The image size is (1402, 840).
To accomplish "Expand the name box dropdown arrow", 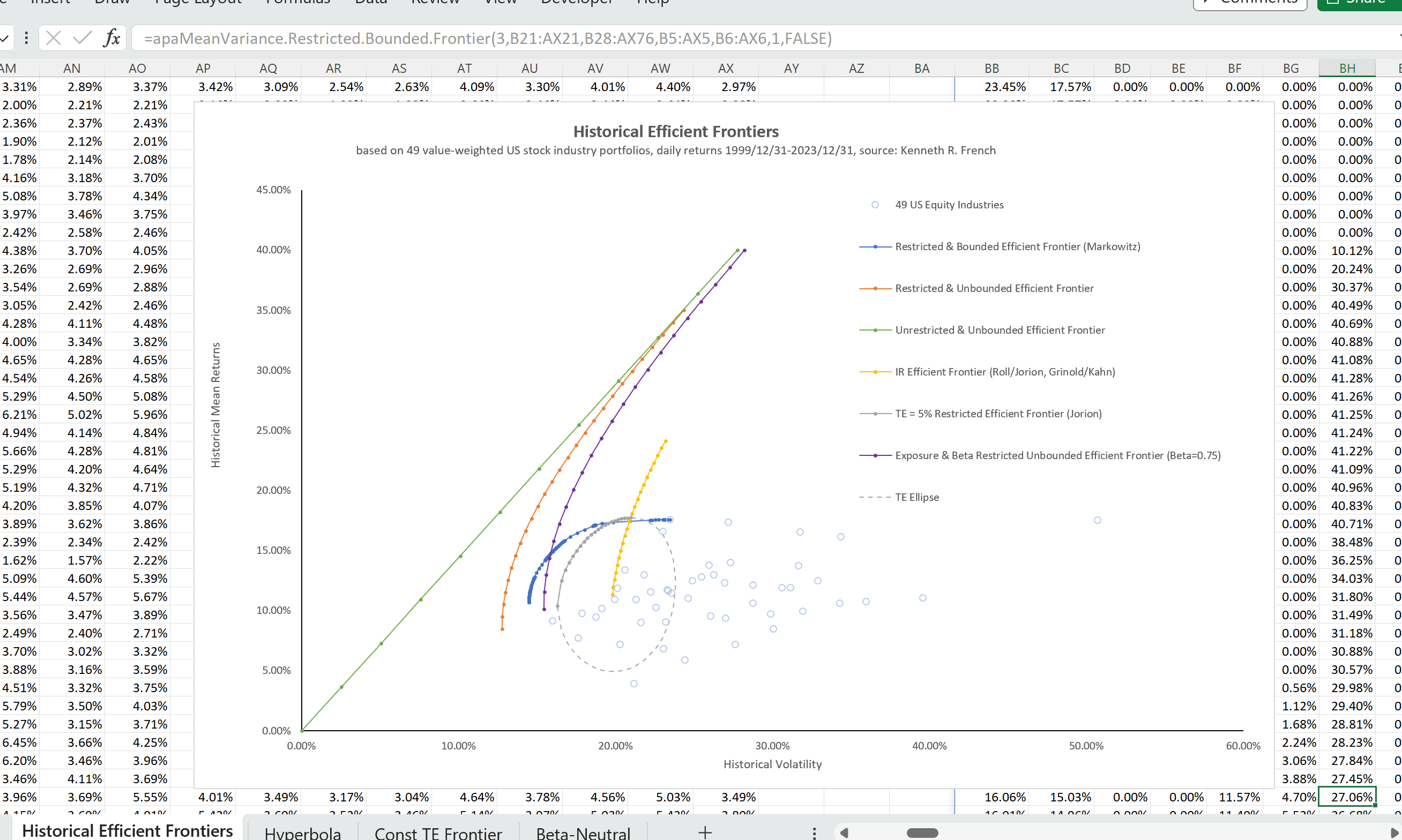I will [x=4, y=38].
